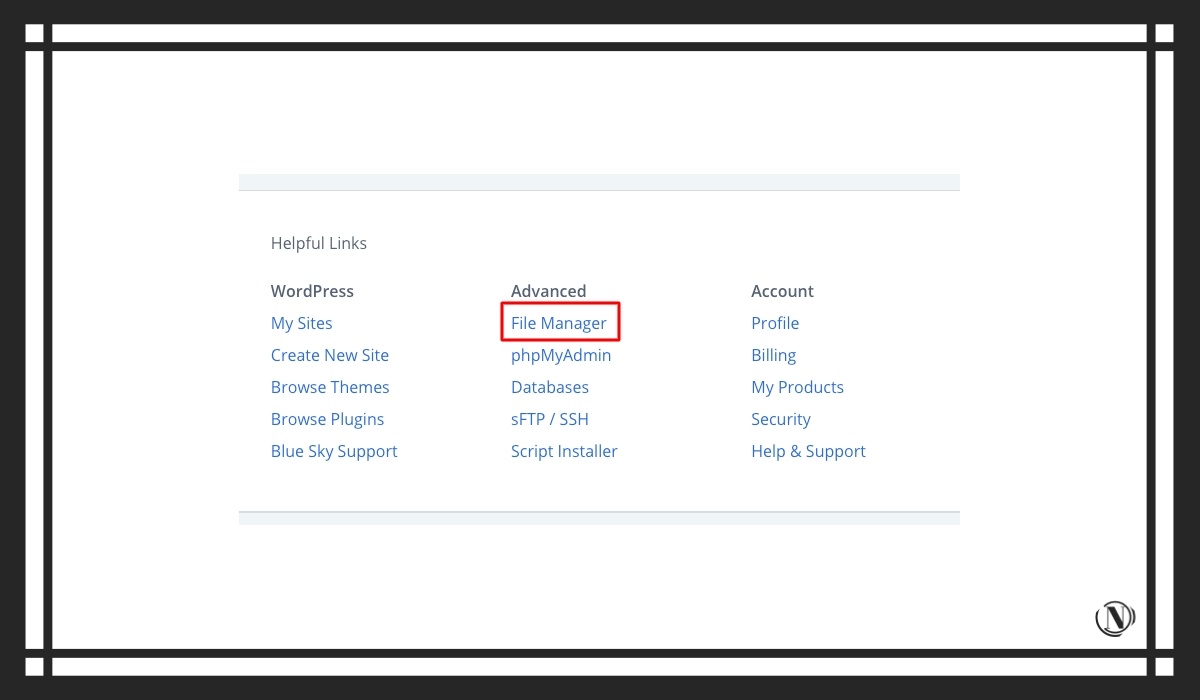Click the Helpful Links heading text
The image size is (1200, 700).
(x=319, y=243)
